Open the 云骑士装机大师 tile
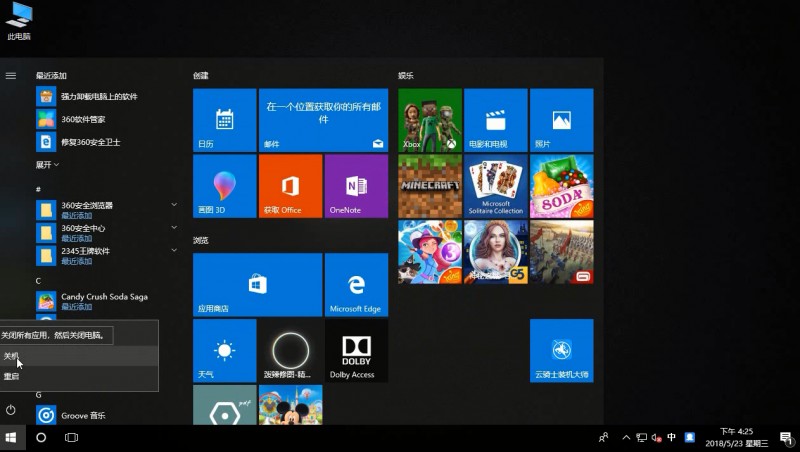Viewport: 800px width, 452px height. 561,350
